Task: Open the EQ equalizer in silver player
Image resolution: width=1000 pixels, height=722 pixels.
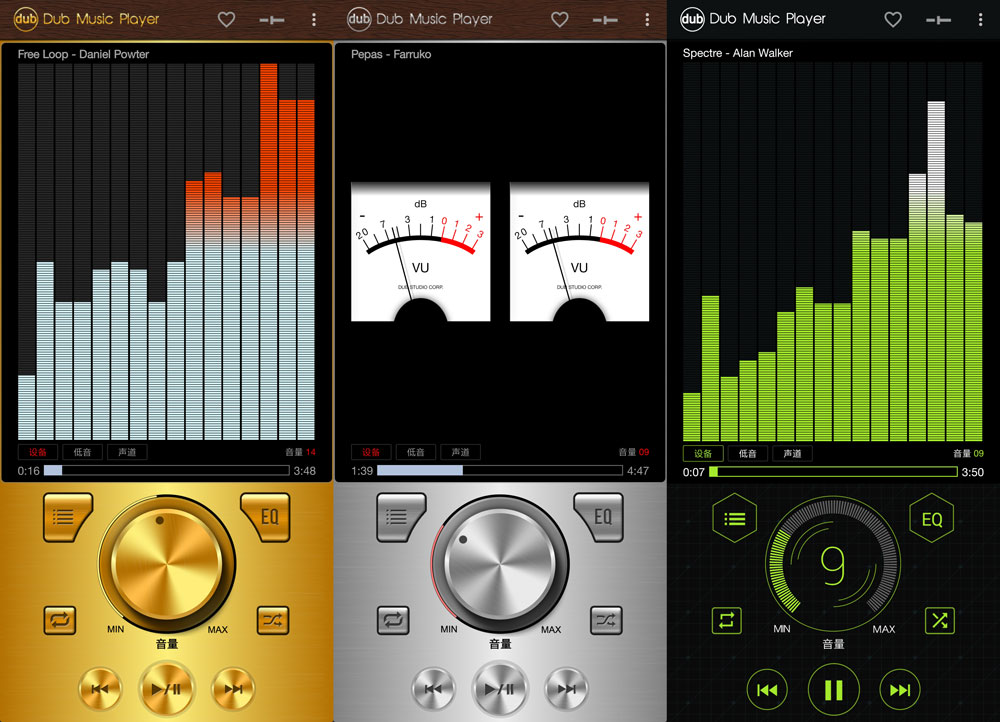Action: pos(600,517)
